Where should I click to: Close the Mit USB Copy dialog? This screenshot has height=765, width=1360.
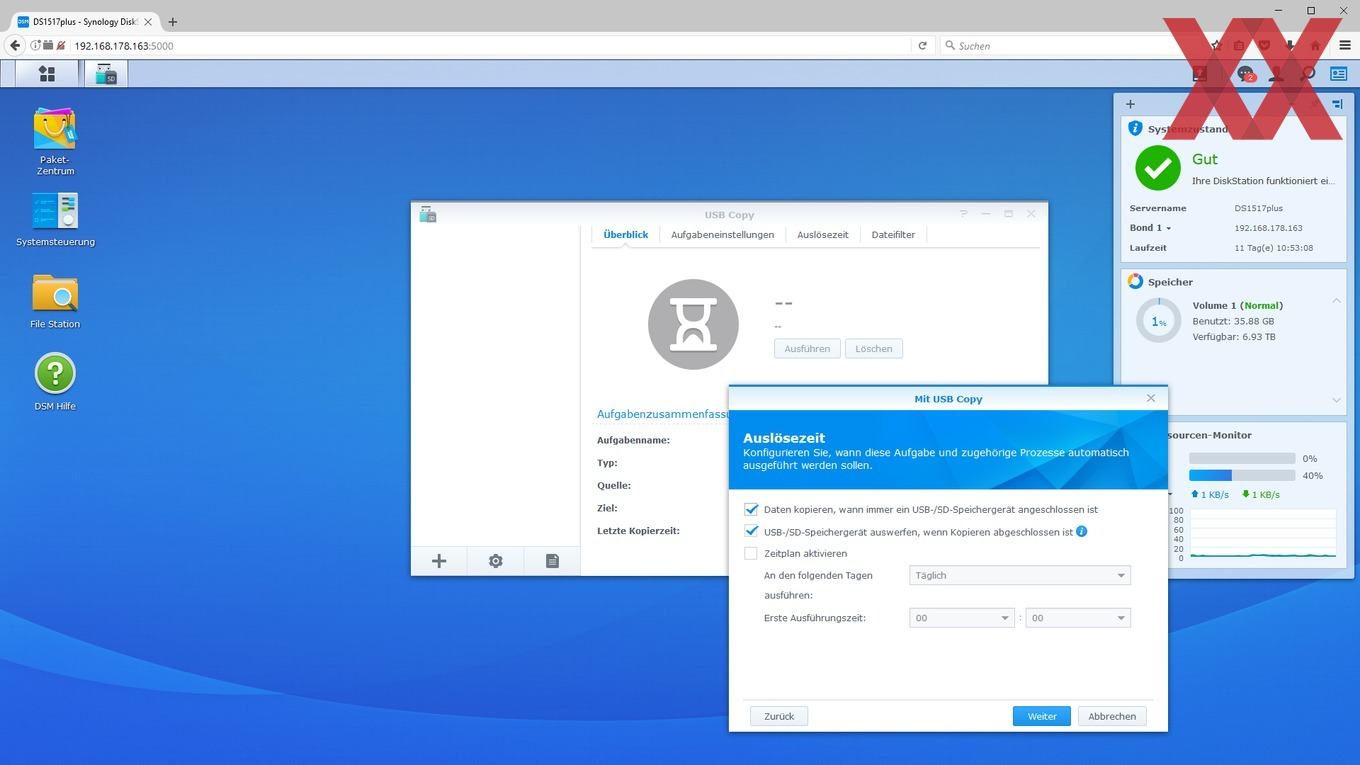tap(1150, 398)
